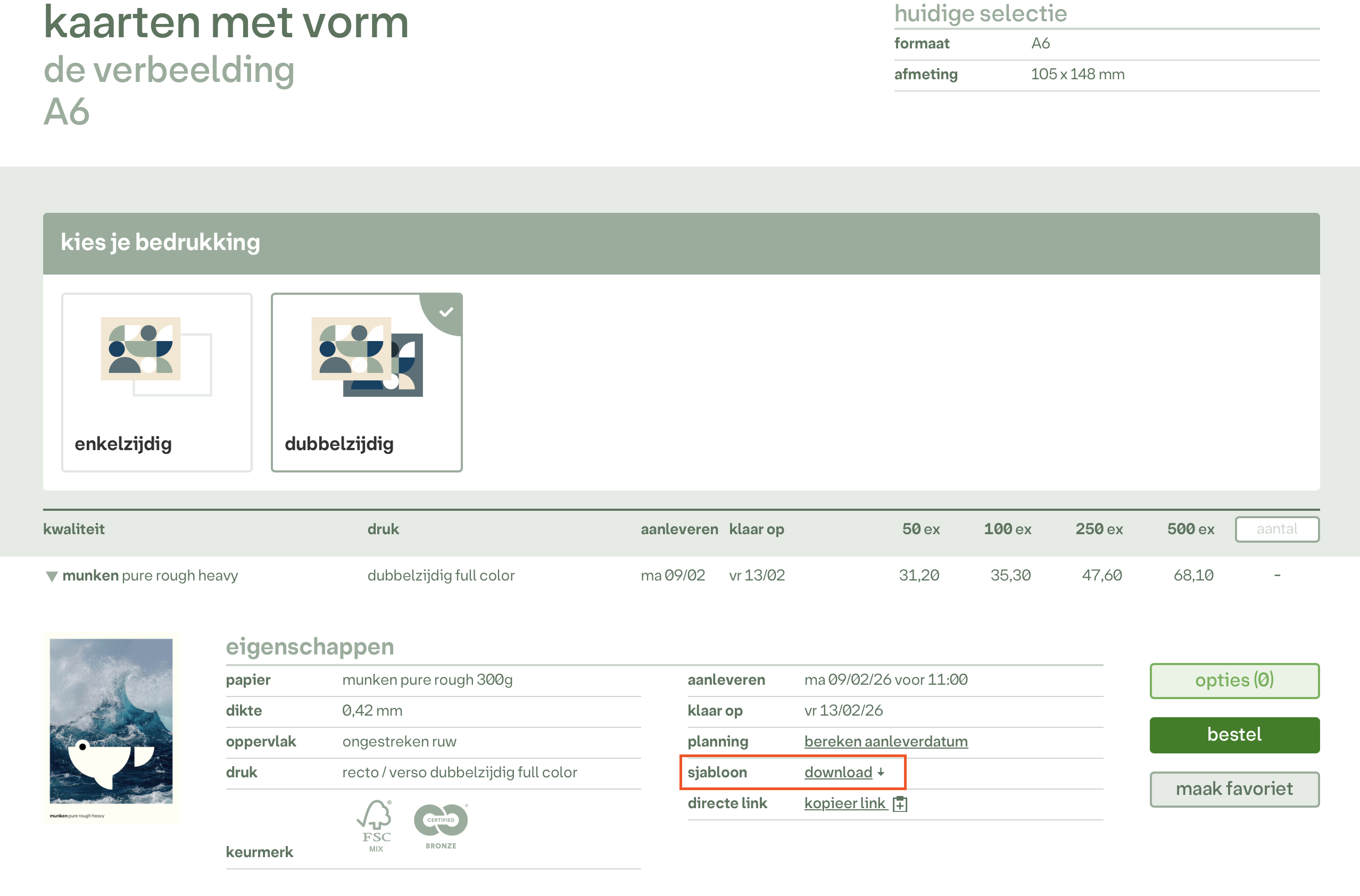
Task: Click the maak favoriet button
Action: 1234,789
